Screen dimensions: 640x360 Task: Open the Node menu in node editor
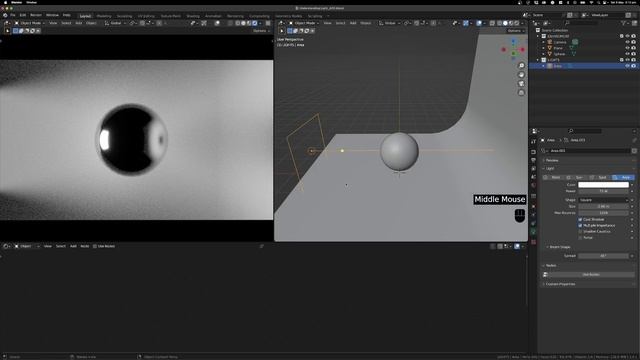pos(84,246)
